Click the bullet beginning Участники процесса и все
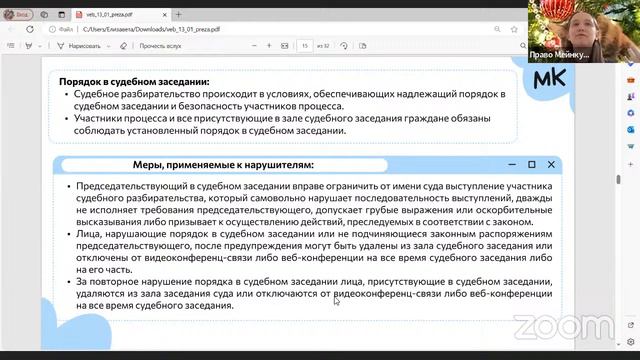The image size is (640, 360). tap(282, 124)
